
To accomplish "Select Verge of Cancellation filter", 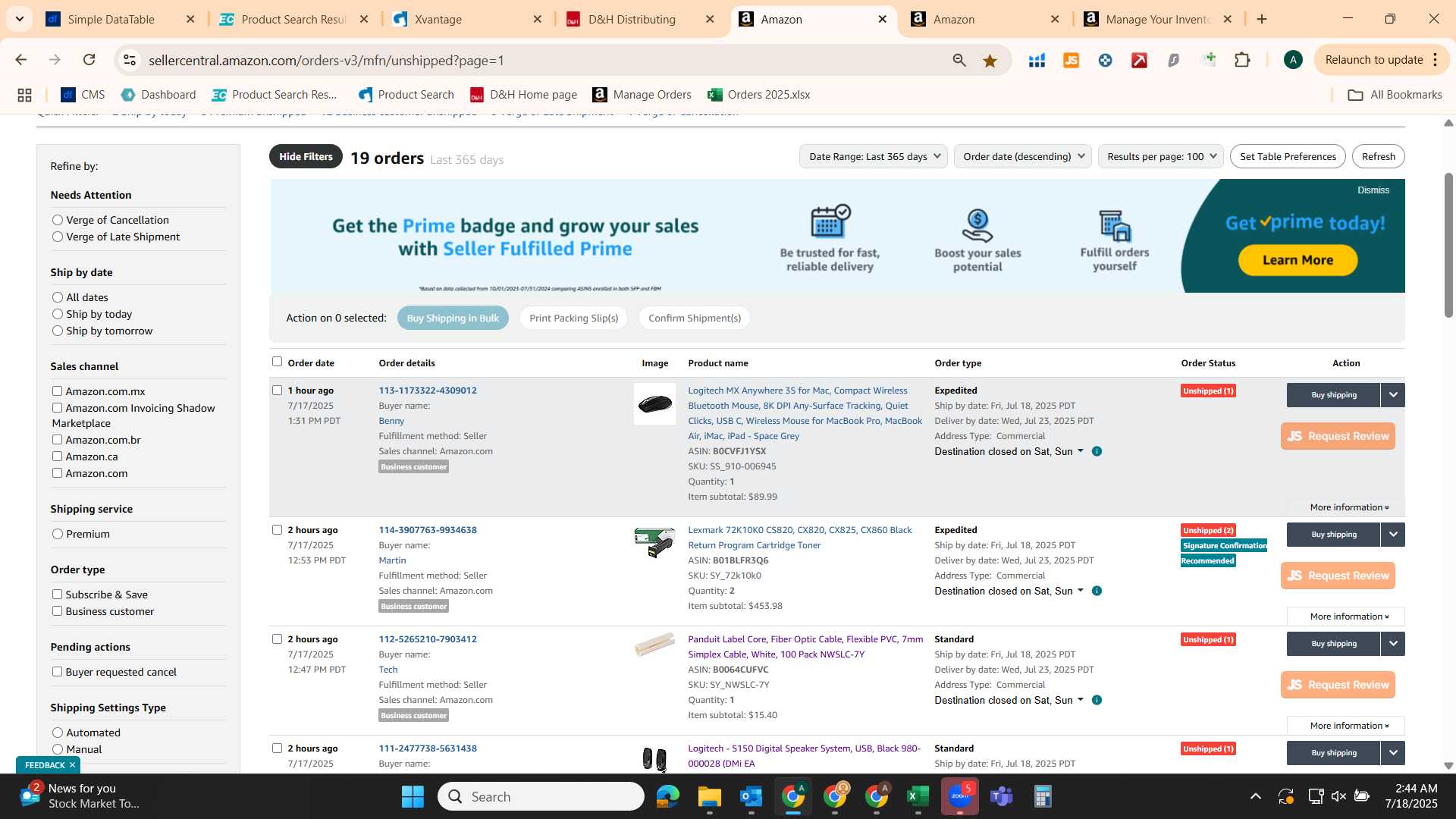I will click(x=58, y=220).
